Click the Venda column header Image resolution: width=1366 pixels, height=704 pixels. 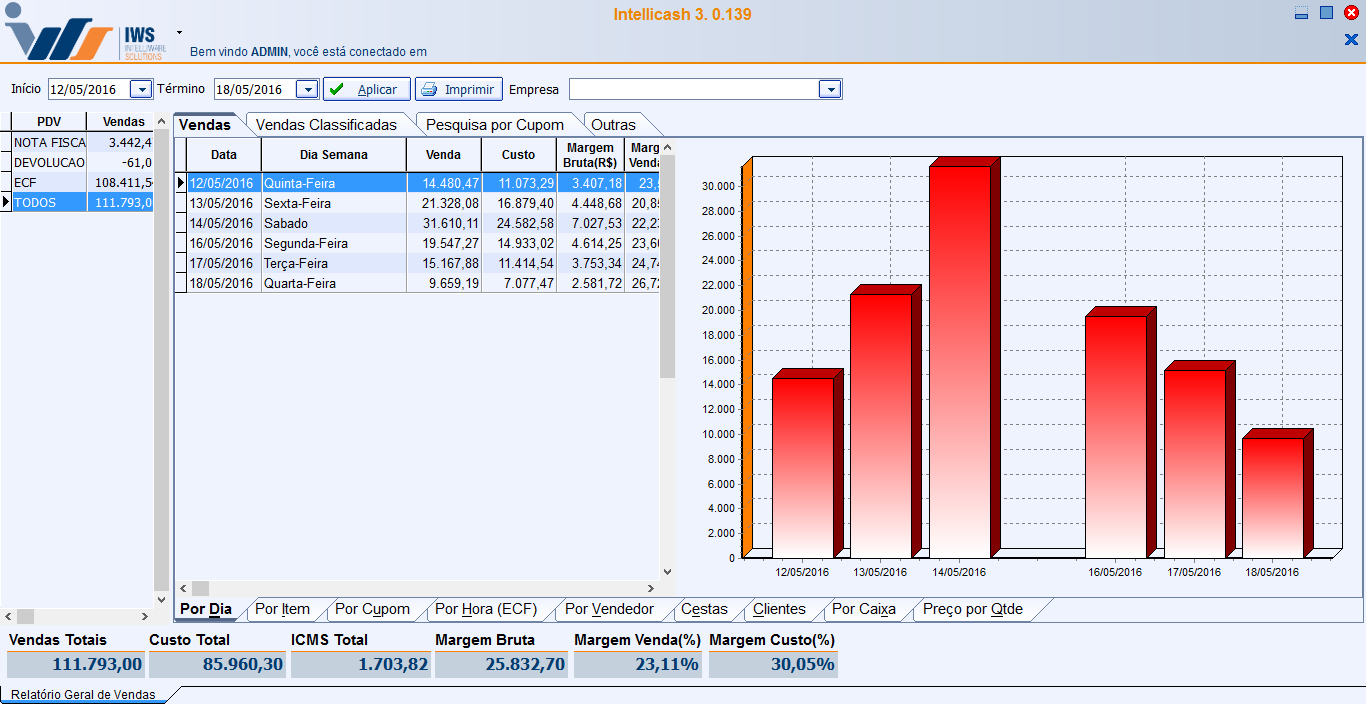pyautogui.click(x=444, y=155)
